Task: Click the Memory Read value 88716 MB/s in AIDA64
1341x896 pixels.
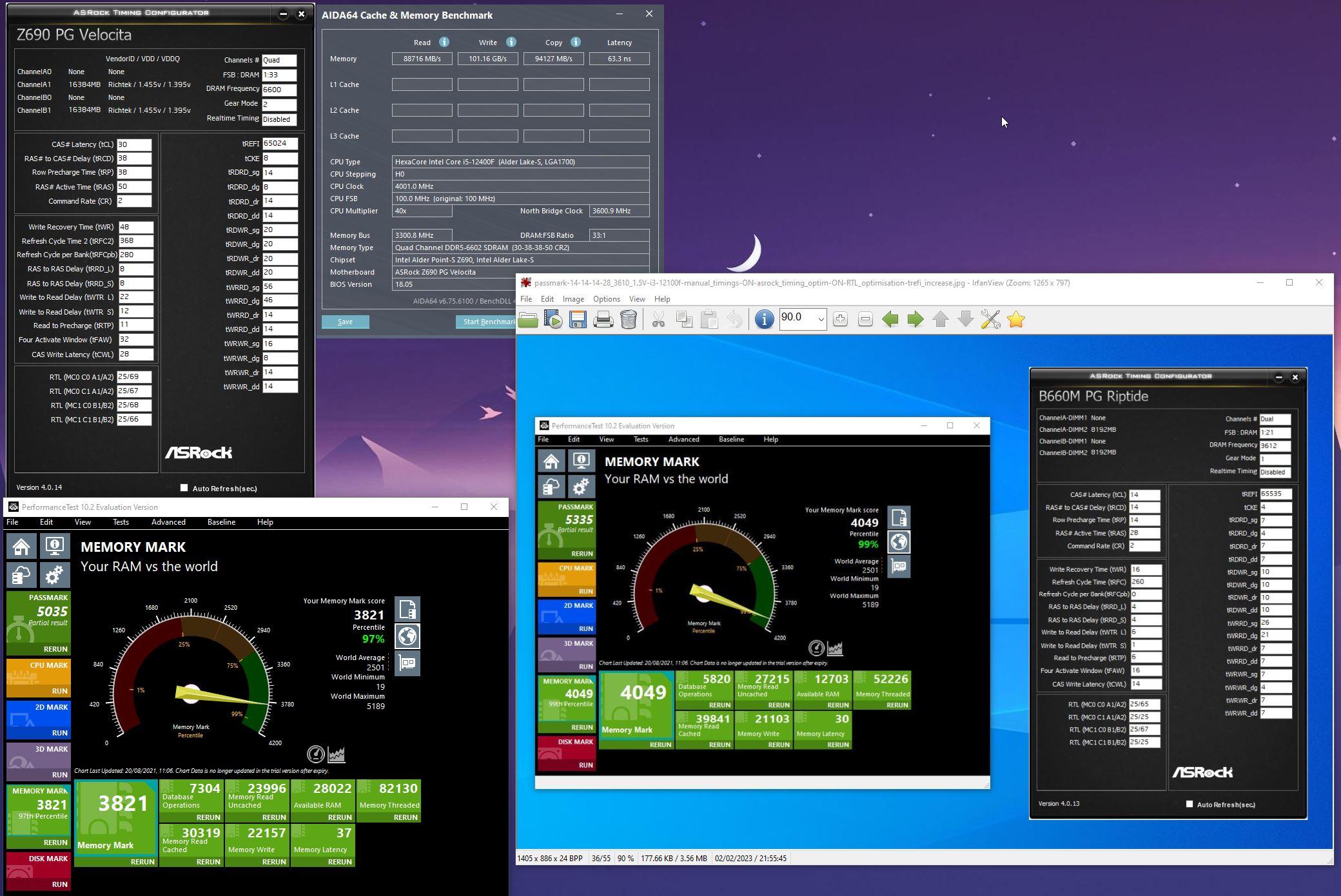Action: click(422, 59)
